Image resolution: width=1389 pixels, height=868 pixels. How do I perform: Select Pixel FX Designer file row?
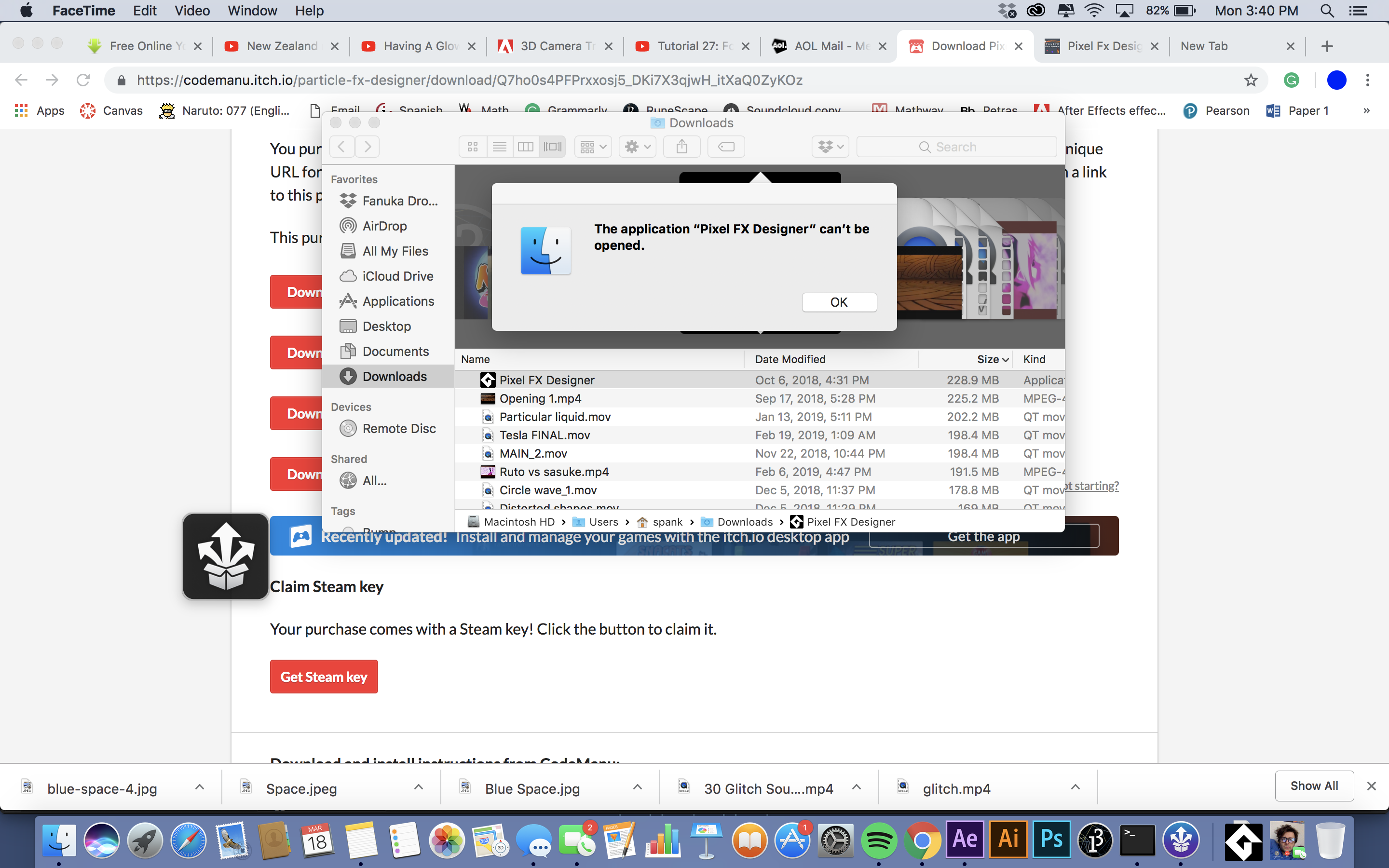[759, 380]
